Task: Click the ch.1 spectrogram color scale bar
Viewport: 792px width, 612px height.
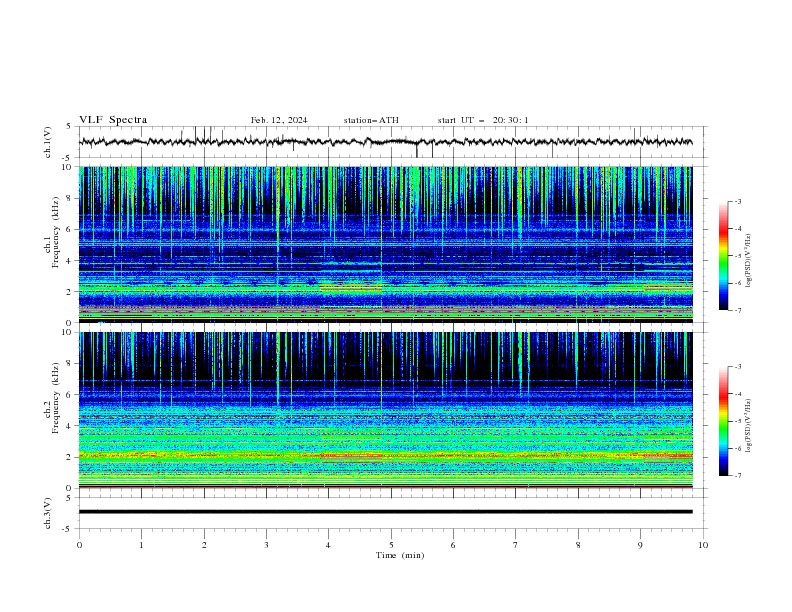Action: click(724, 256)
